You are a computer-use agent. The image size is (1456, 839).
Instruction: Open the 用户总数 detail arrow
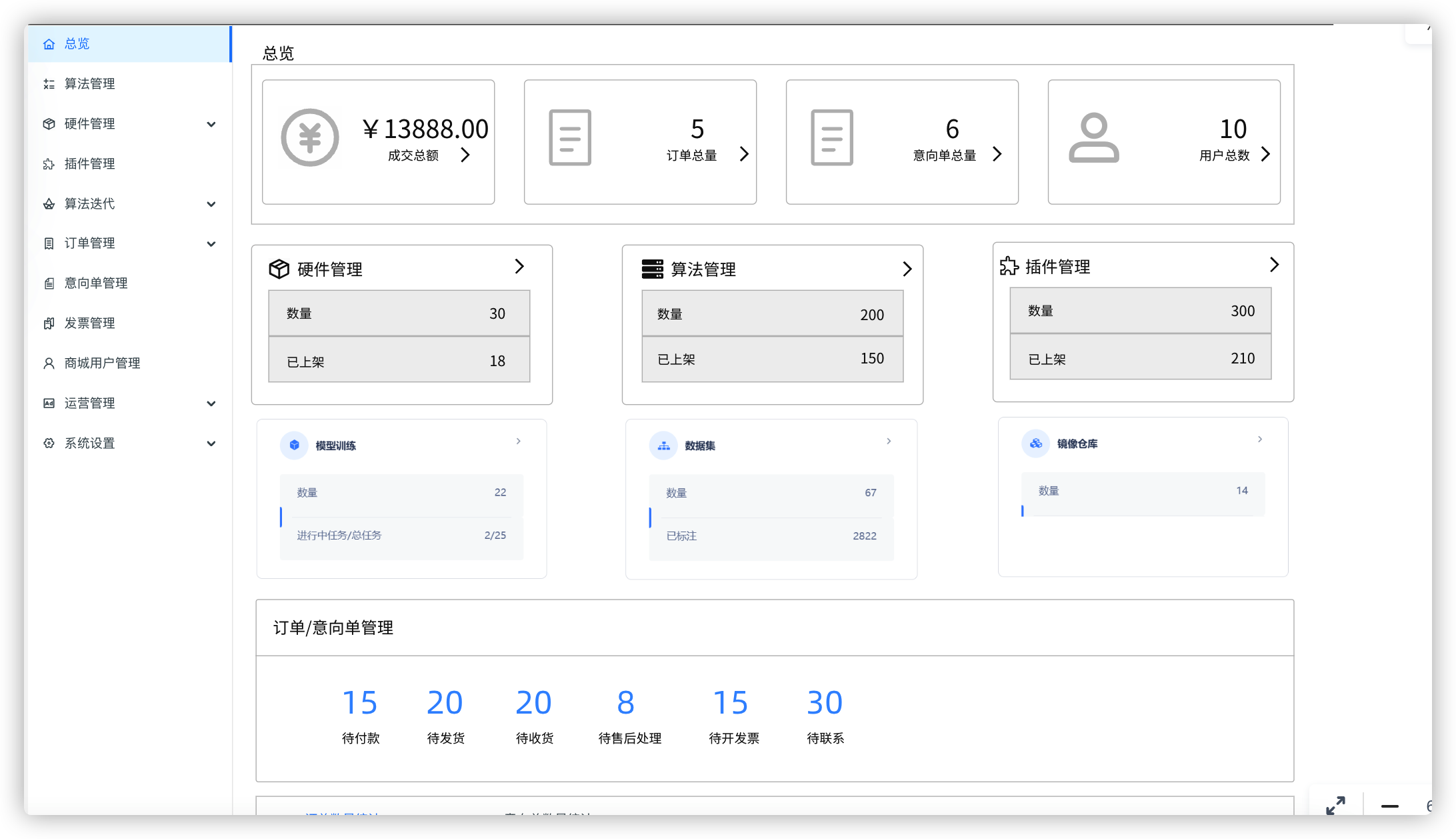[x=1265, y=154]
